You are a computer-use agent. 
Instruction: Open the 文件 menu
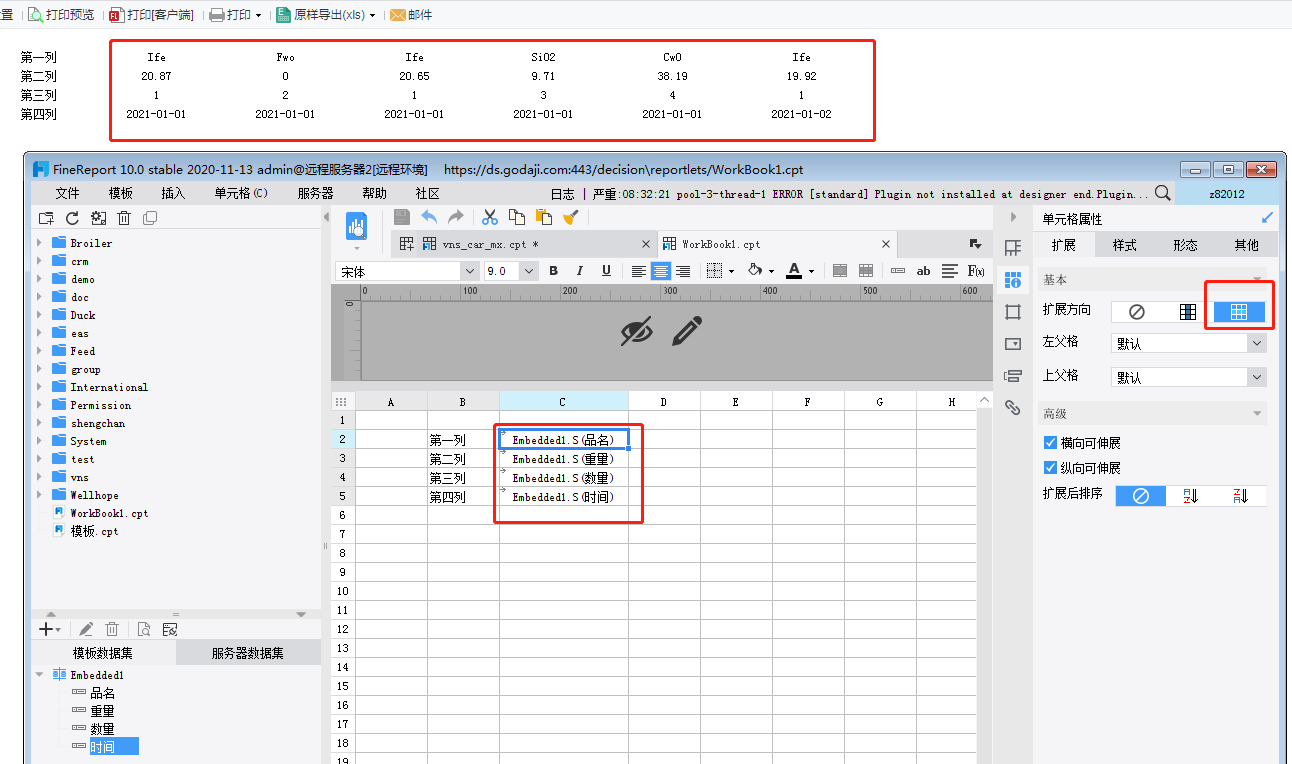[67, 194]
